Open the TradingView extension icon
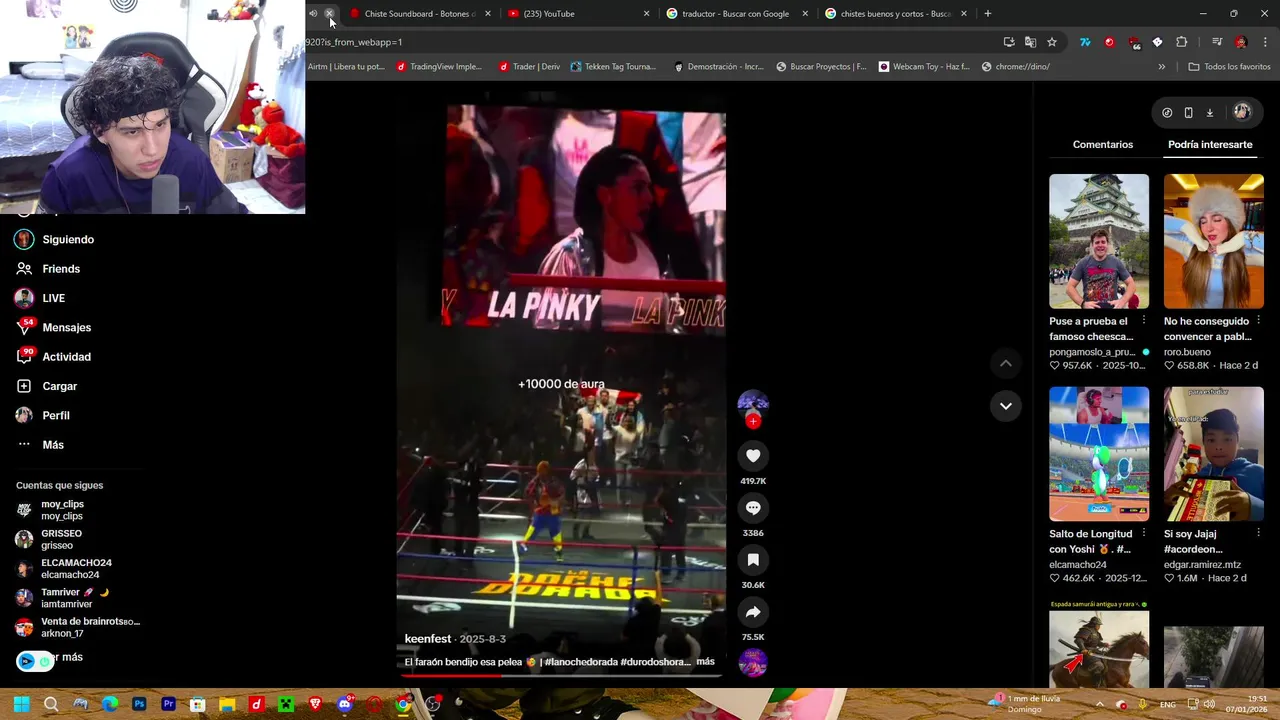This screenshot has width=1280, height=720. click(1085, 42)
